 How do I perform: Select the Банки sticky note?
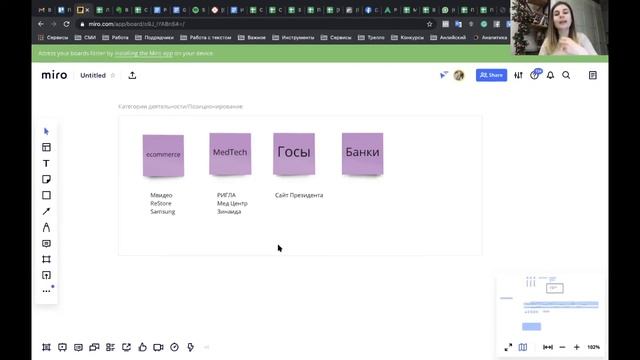click(362, 154)
